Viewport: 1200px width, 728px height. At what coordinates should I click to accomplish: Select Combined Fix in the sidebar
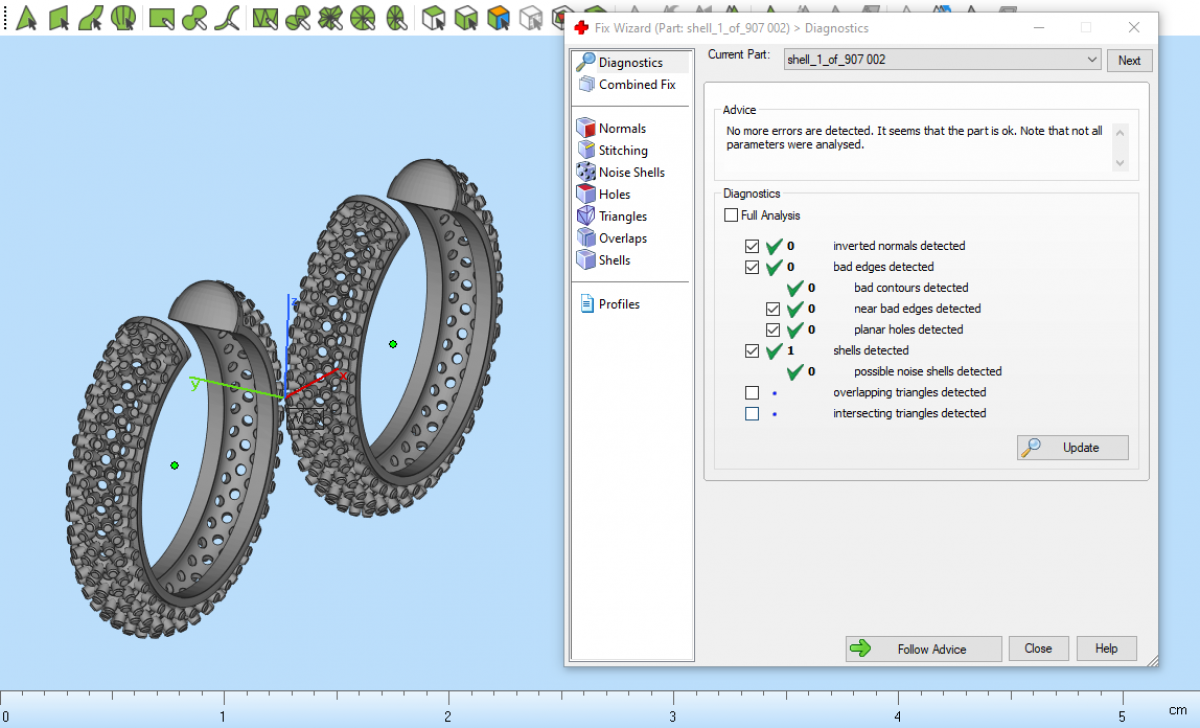[x=636, y=85]
